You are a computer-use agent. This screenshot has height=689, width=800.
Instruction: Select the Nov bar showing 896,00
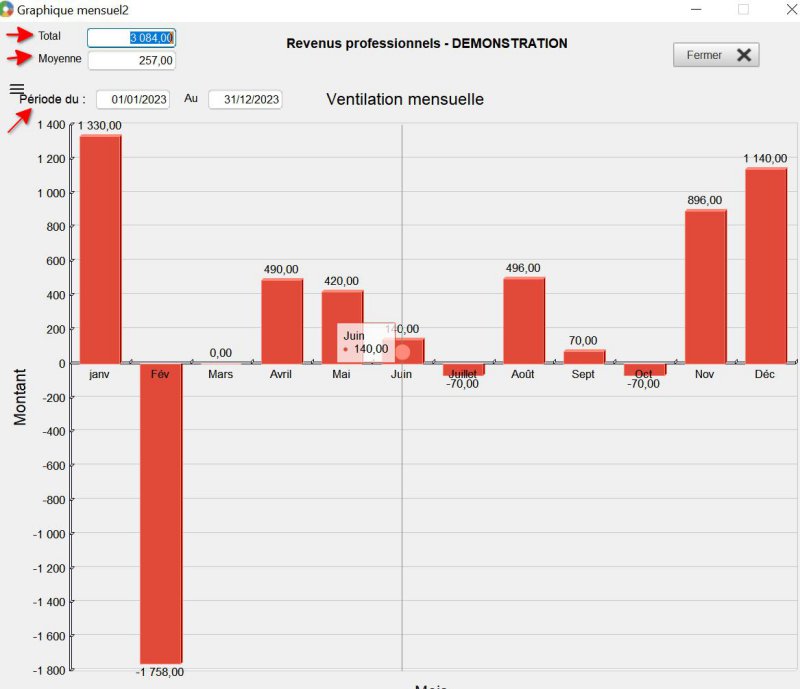705,286
